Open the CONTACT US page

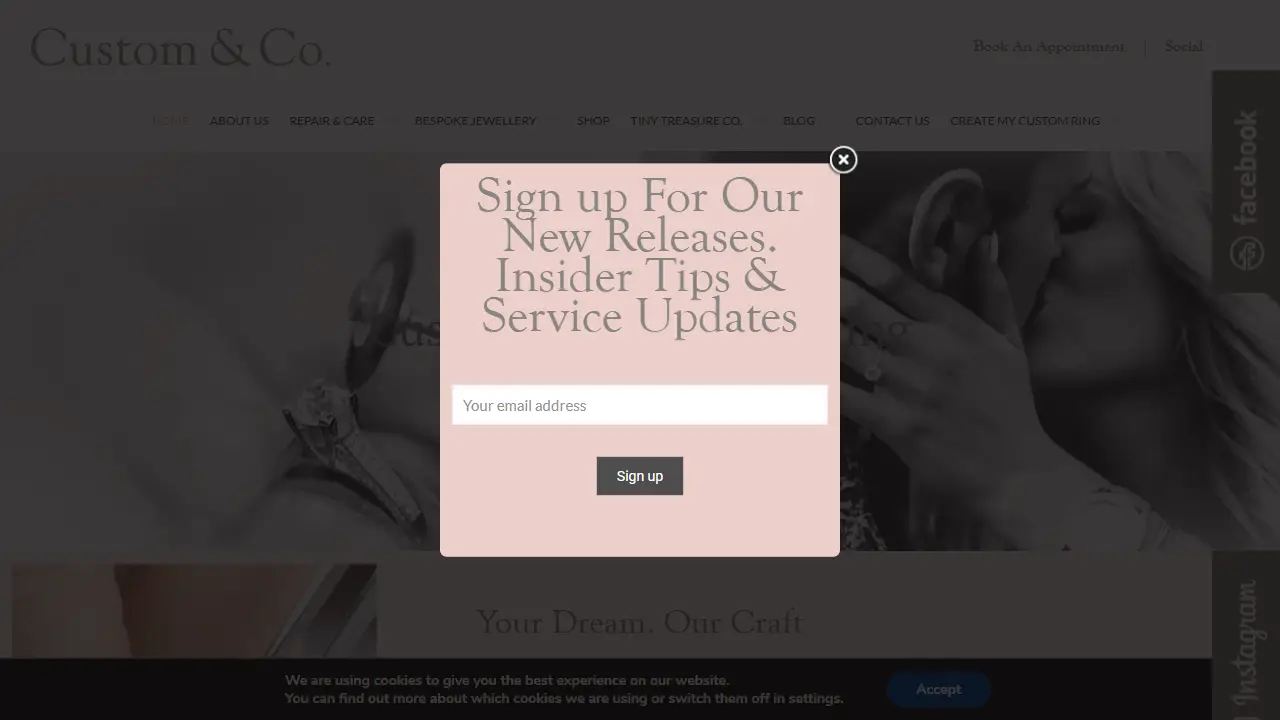point(892,121)
